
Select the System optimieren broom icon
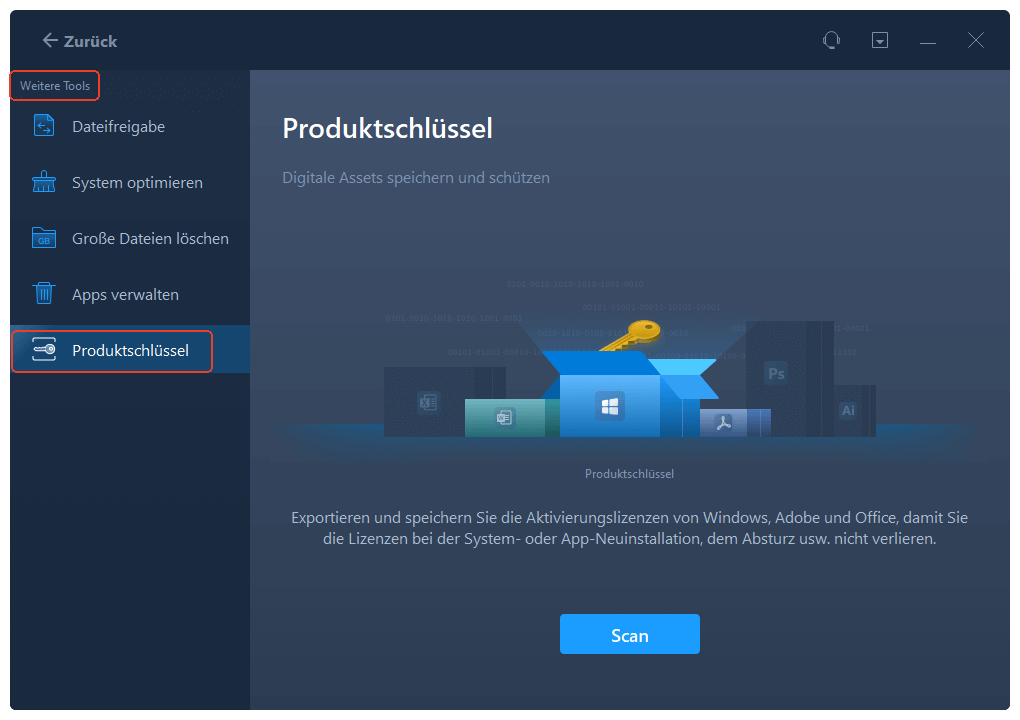click(44, 183)
